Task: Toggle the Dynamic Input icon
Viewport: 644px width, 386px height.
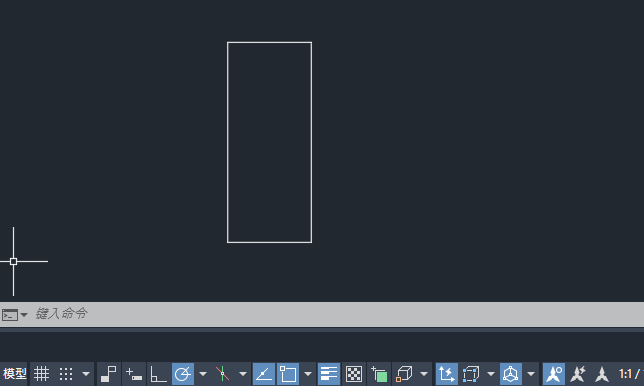Action: point(134,374)
